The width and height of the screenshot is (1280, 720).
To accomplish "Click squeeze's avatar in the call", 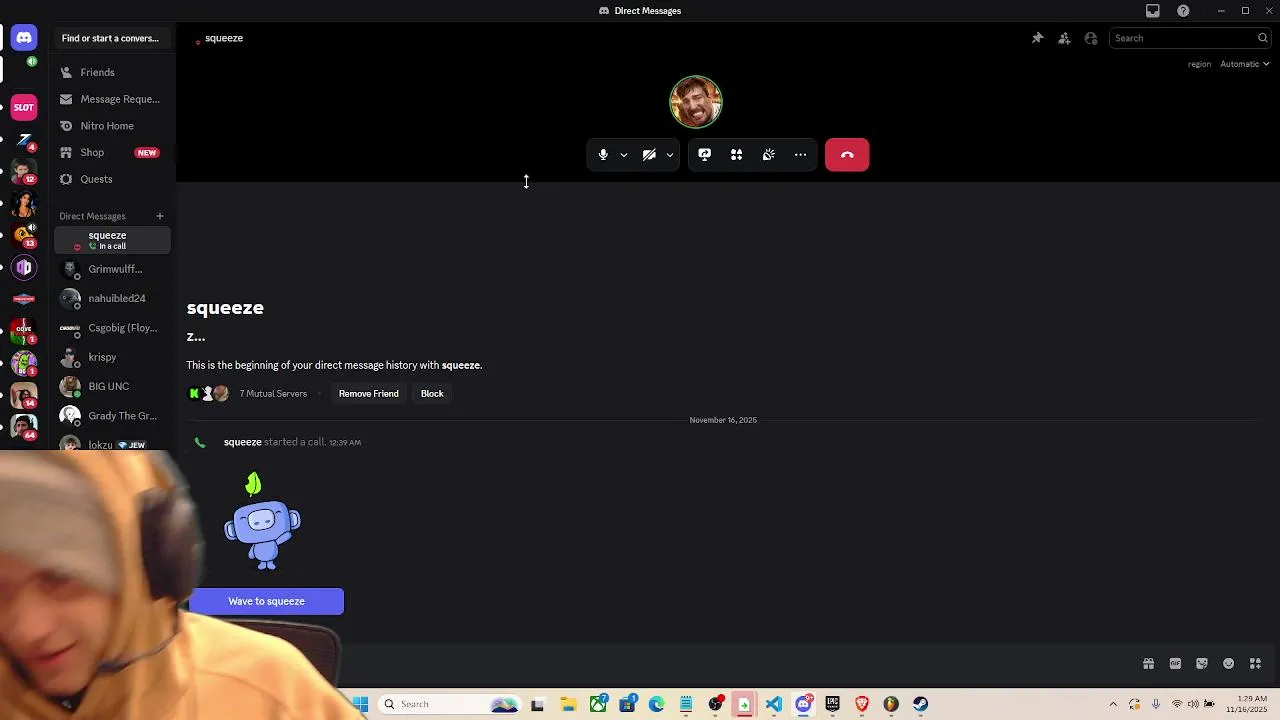I will [x=696, y=102].
